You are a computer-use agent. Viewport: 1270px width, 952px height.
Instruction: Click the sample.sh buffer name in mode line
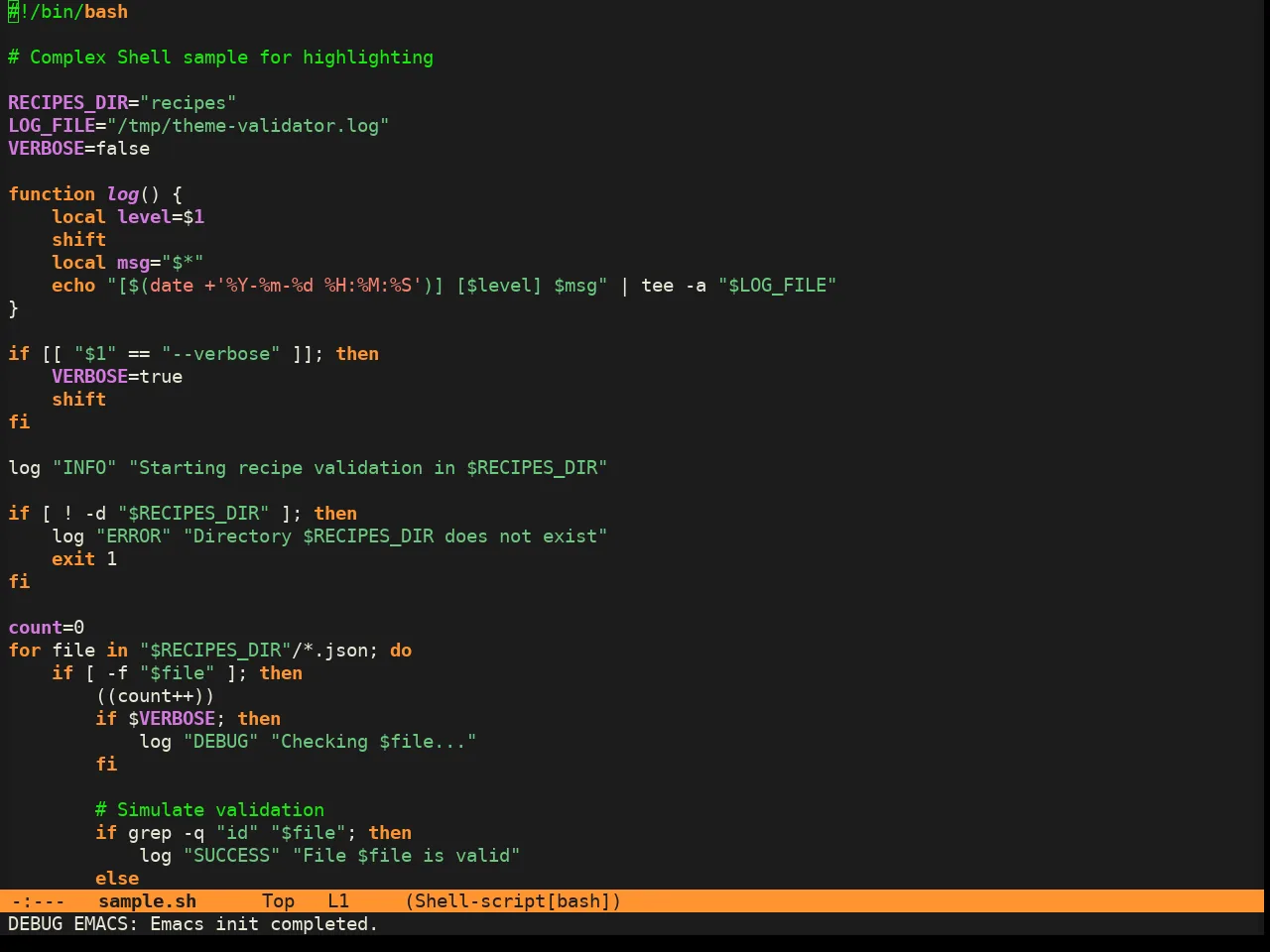tap(147, 901)
